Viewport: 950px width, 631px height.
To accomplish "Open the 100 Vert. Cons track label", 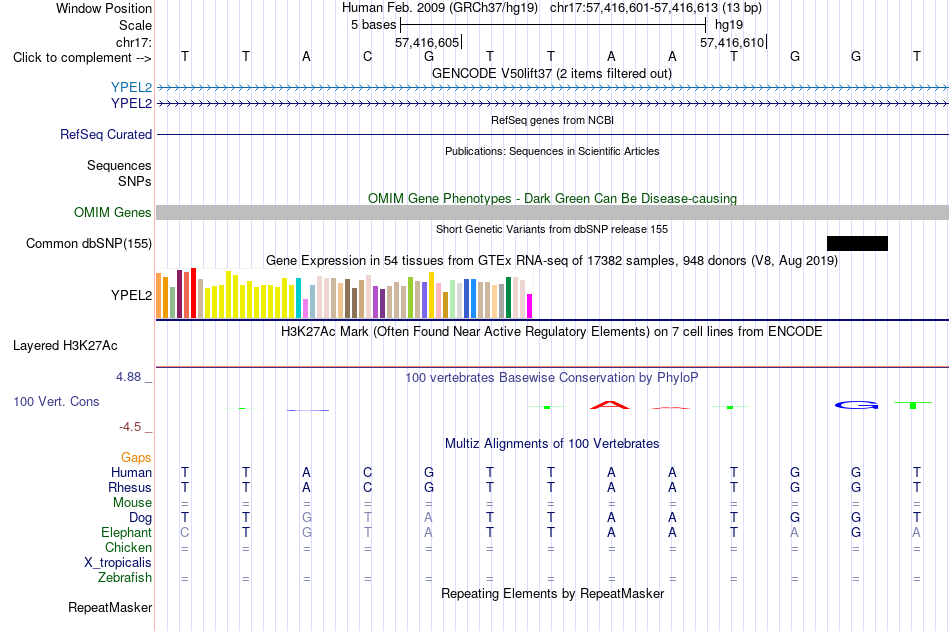I will [x=56, y=401].
